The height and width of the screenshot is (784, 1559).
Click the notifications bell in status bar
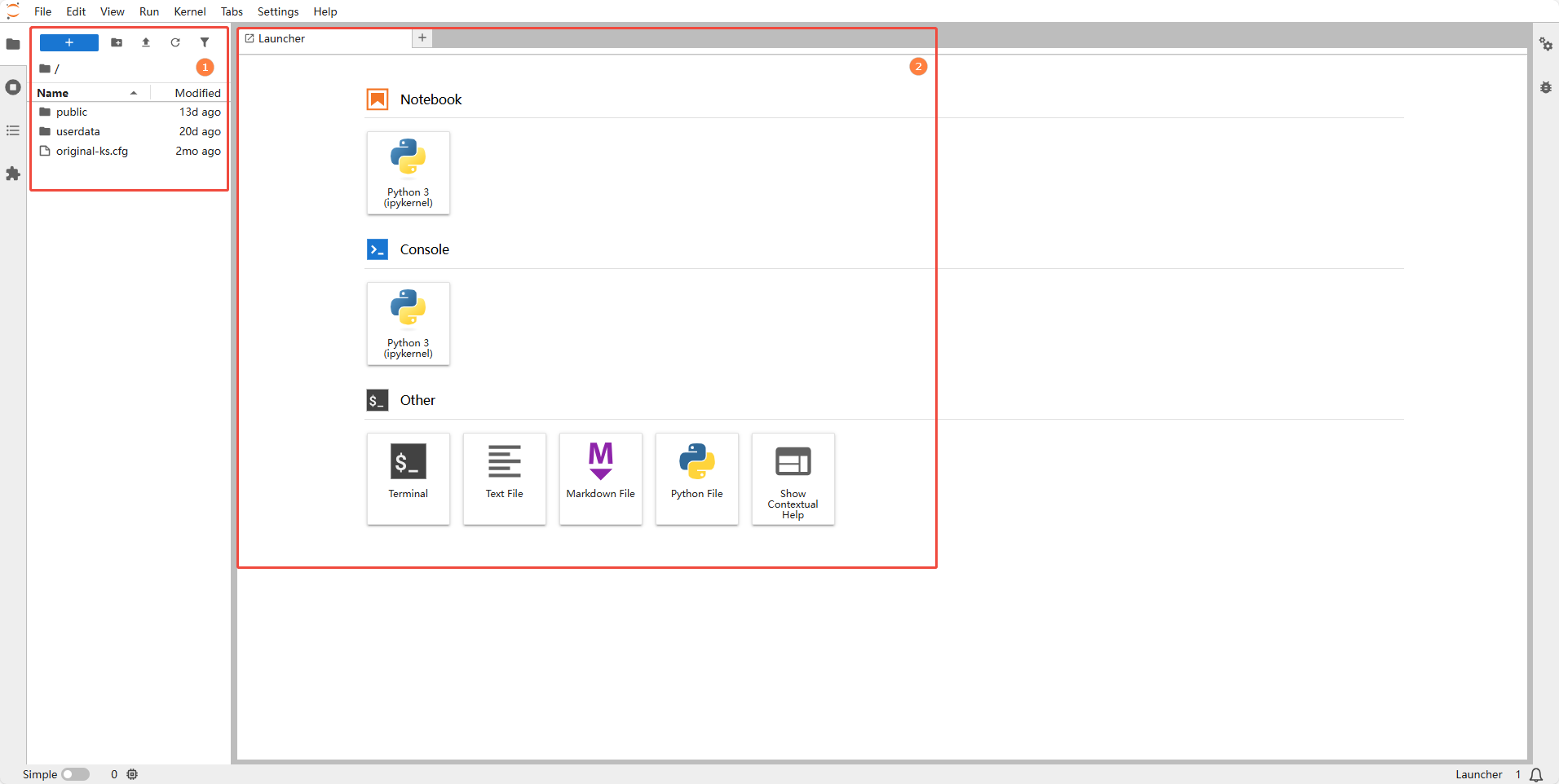tap(1536, 774)
